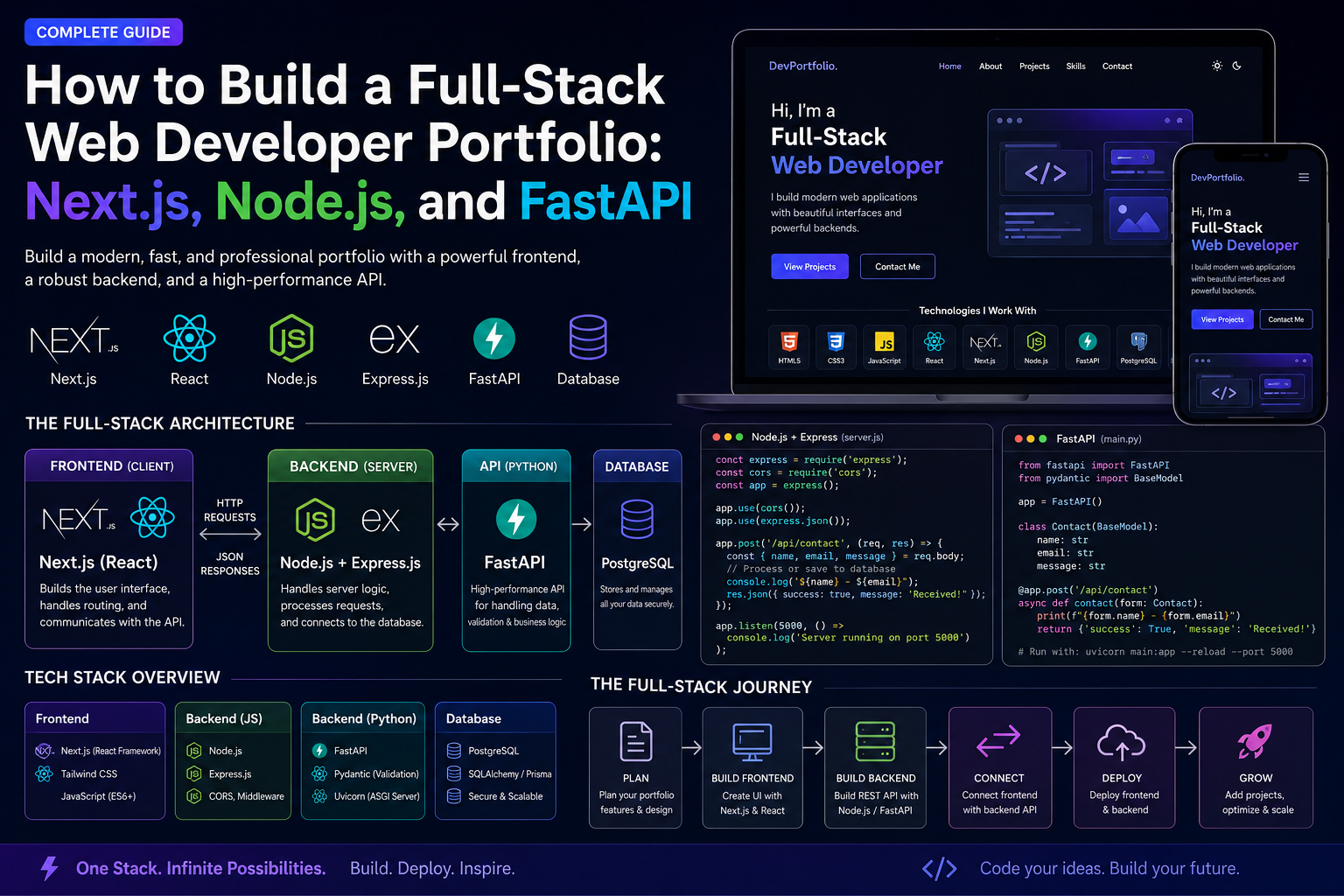Click the BACKEND (SERVER) card header
This screenshot has width=1344, height=896.
pos(351,466)
